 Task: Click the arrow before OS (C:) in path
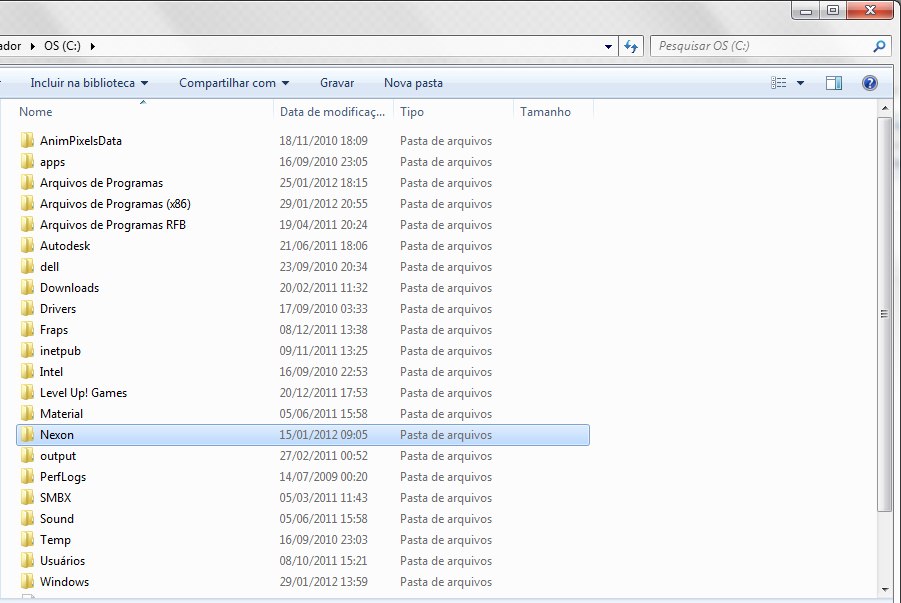pyautogui.click(x=33, y=46)
